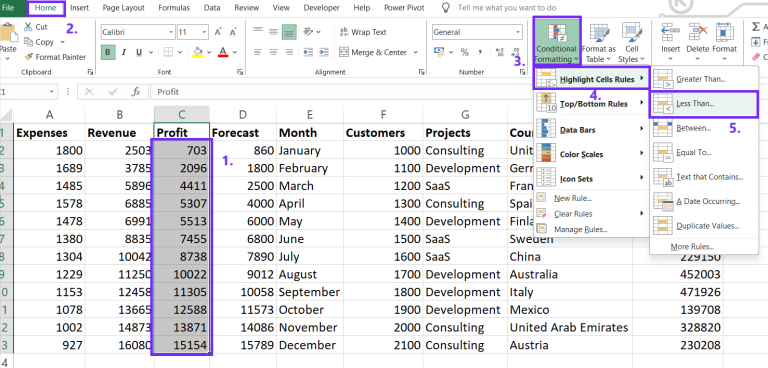Viewport: 768px width, 368px height.
Task: Open Color Scales submenu
Action: [592, 154]
